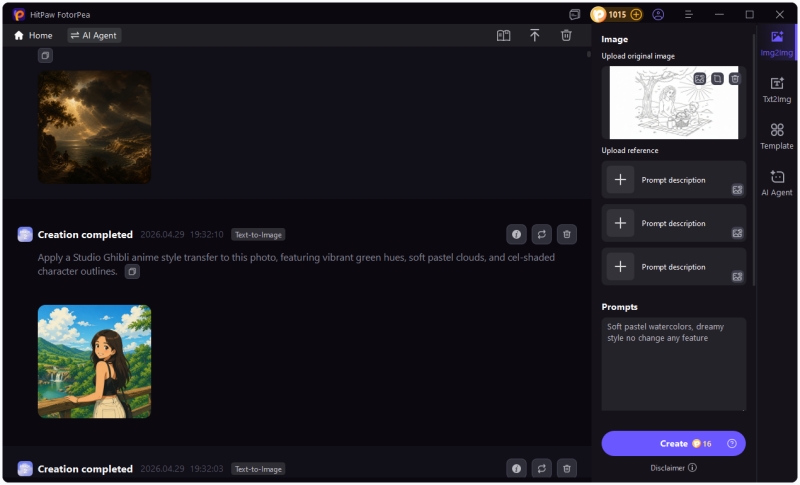Delete the 19:32:10 creation
Image resolution: width=800 pixels, height=485 pixels.
click(x=566, y=234)
